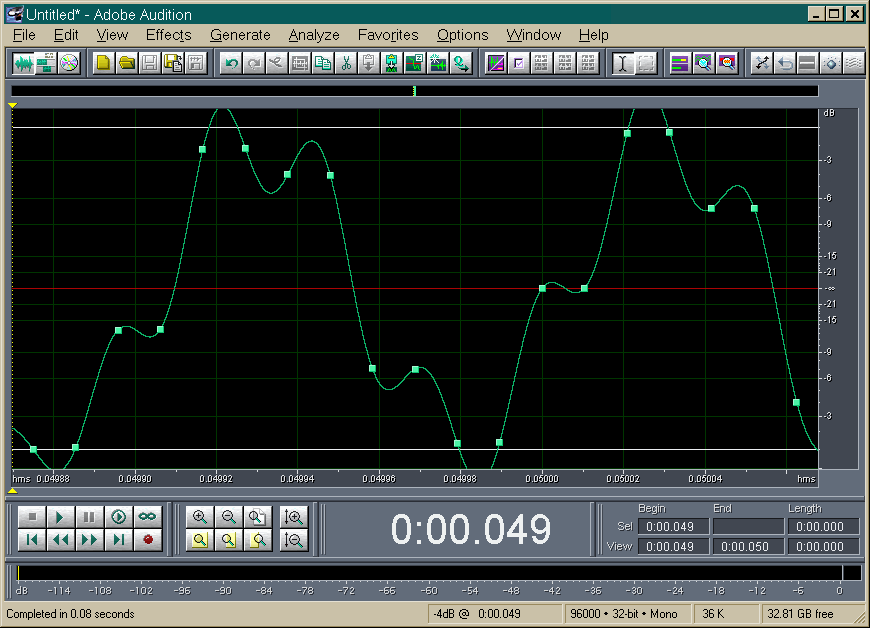Click the Stop playback button
Viewport: 870px width, 628px height.
32,517
